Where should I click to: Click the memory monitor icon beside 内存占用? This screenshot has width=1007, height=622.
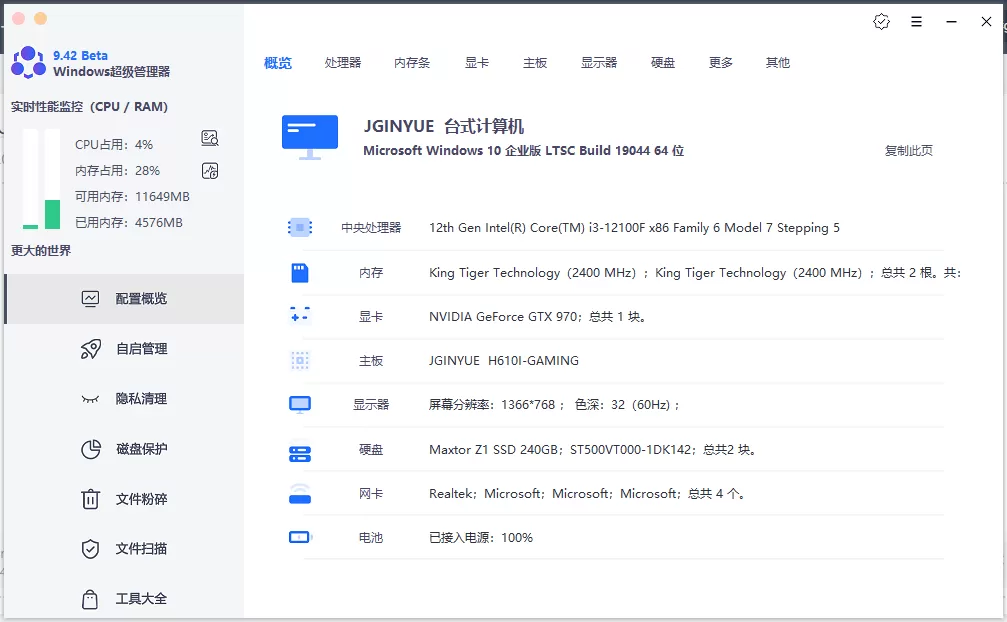click(210, 170)
